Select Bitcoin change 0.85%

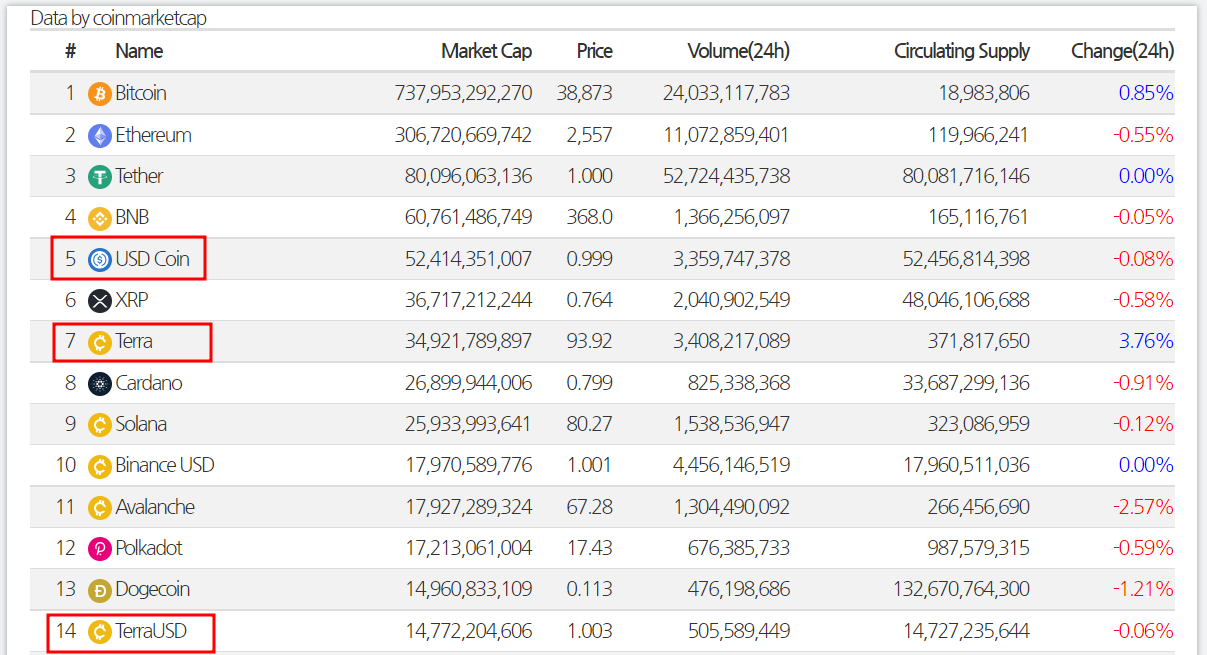1146,93
